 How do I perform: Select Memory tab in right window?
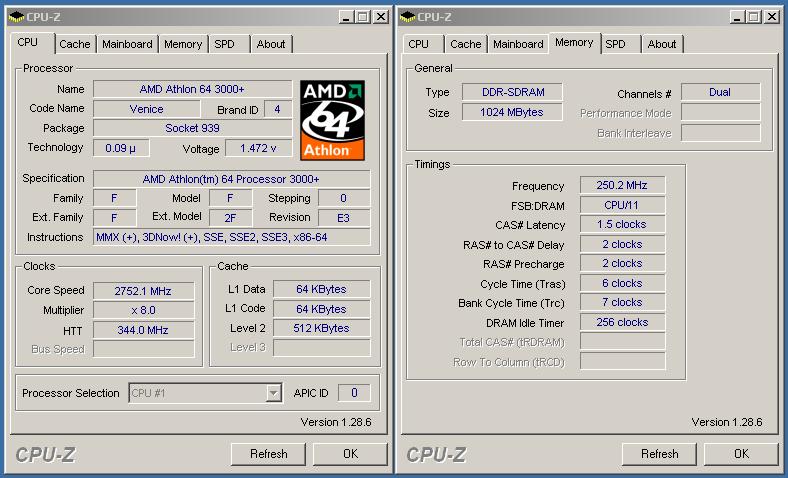pyautogui.click(x=574, y=43)
